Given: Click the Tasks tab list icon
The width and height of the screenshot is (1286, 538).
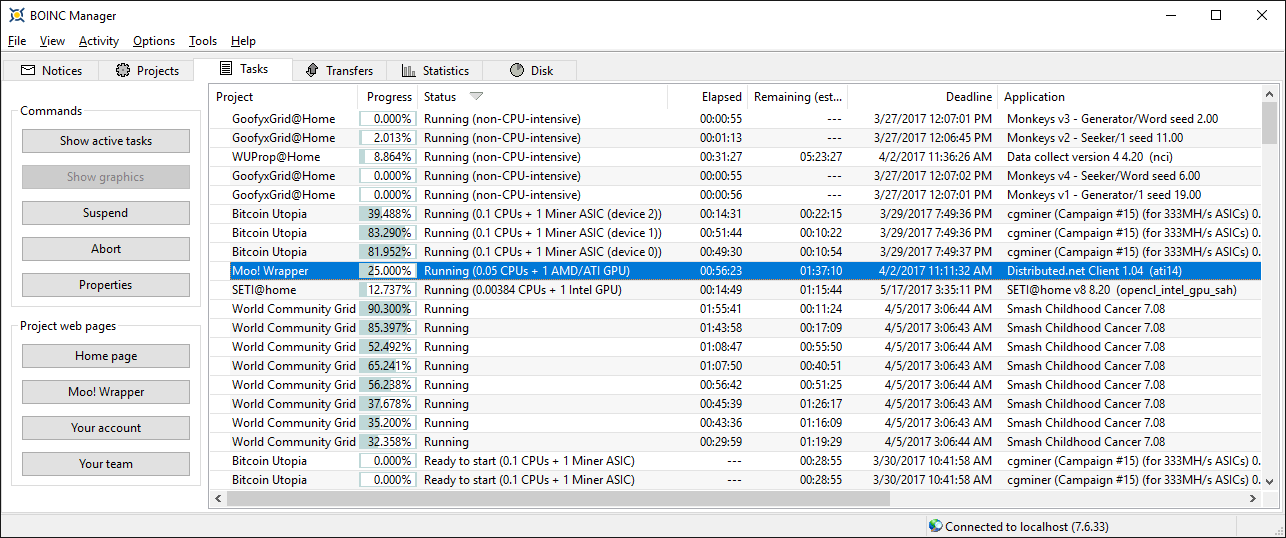Looking at the screenshot, I should pos(226,69).
